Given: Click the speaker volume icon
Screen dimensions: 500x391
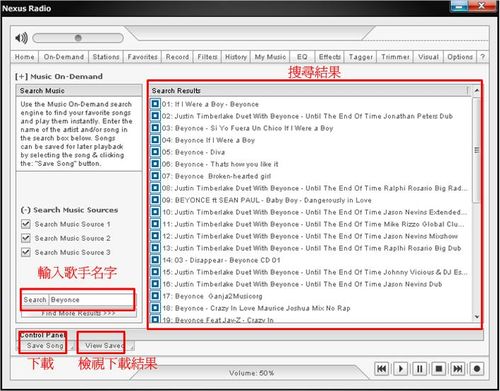Looking at the screenshot, I should [21, 38].
